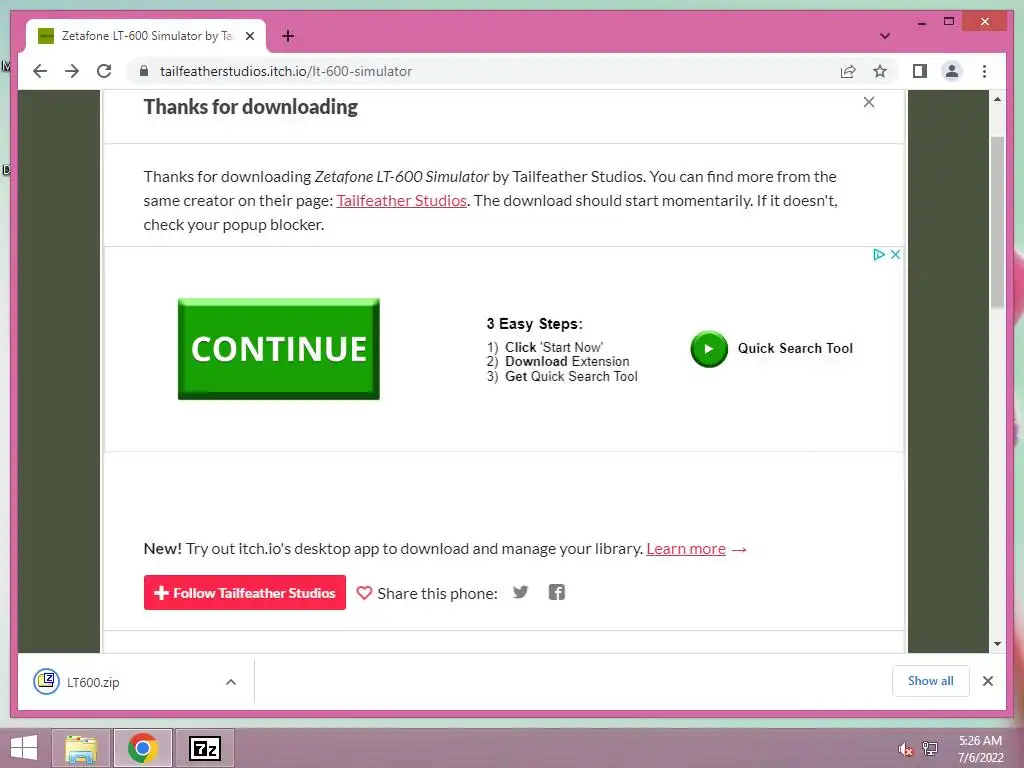Open a new browser tab
The height and width of the screenshot is (768, 1024).
(x=287, y=36)
